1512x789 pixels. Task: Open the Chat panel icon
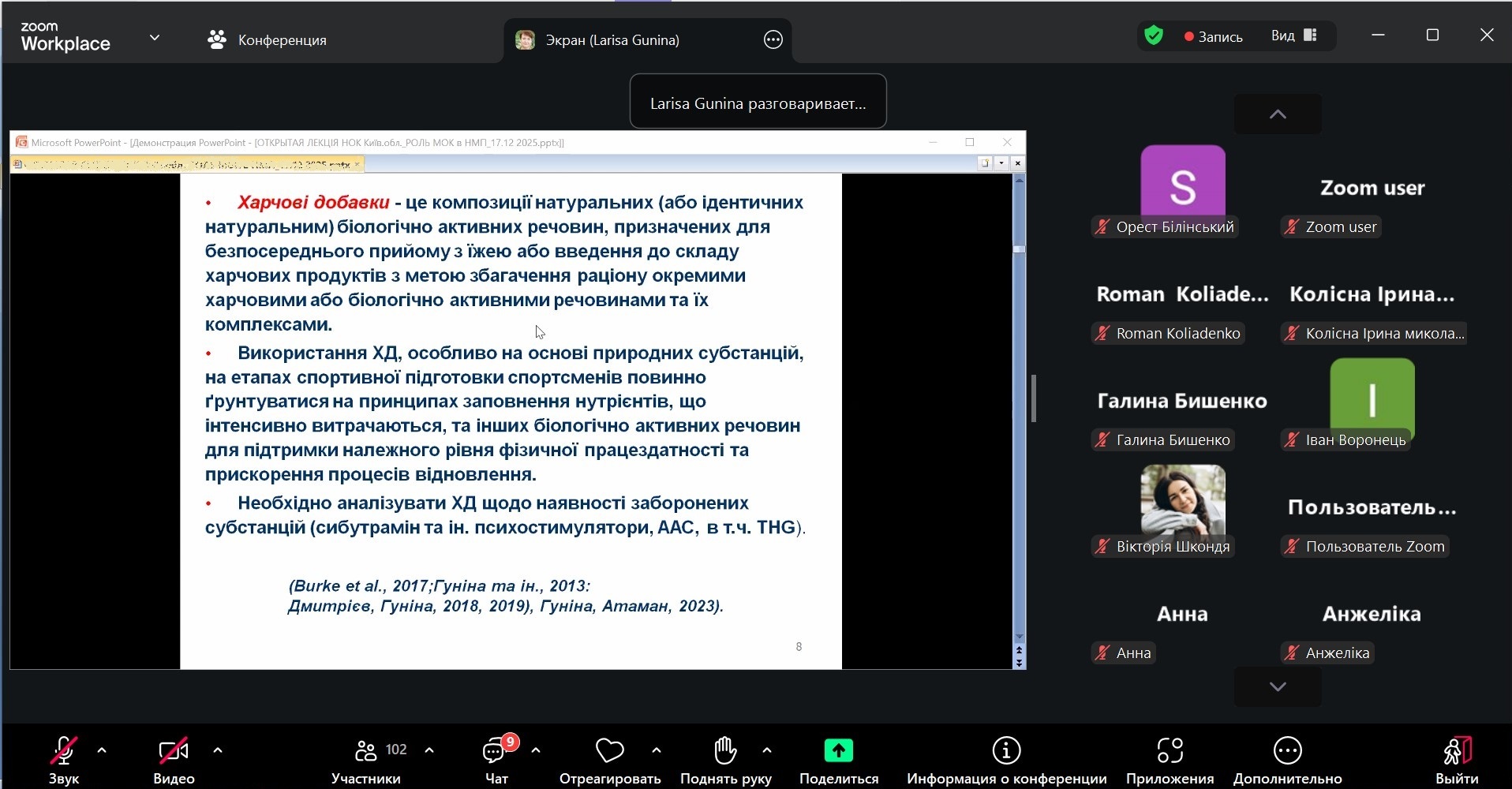(495, 751)
